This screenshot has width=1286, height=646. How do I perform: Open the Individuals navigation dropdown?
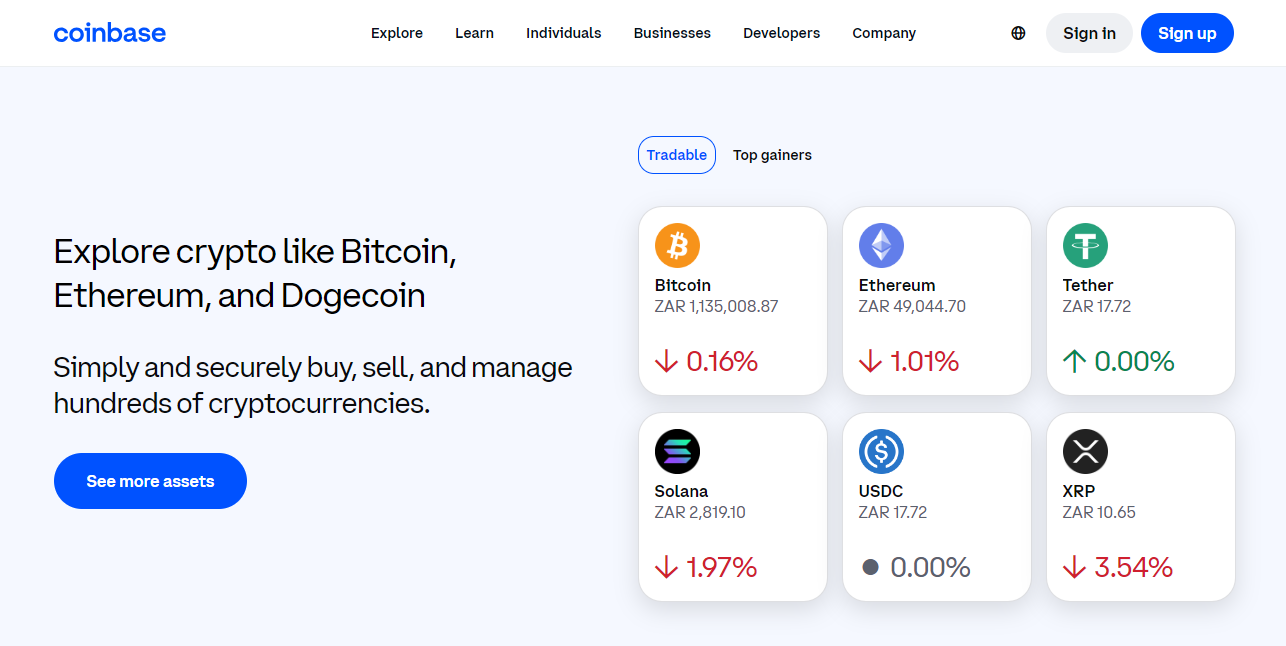pyautogui.click(x=564, y=33)
